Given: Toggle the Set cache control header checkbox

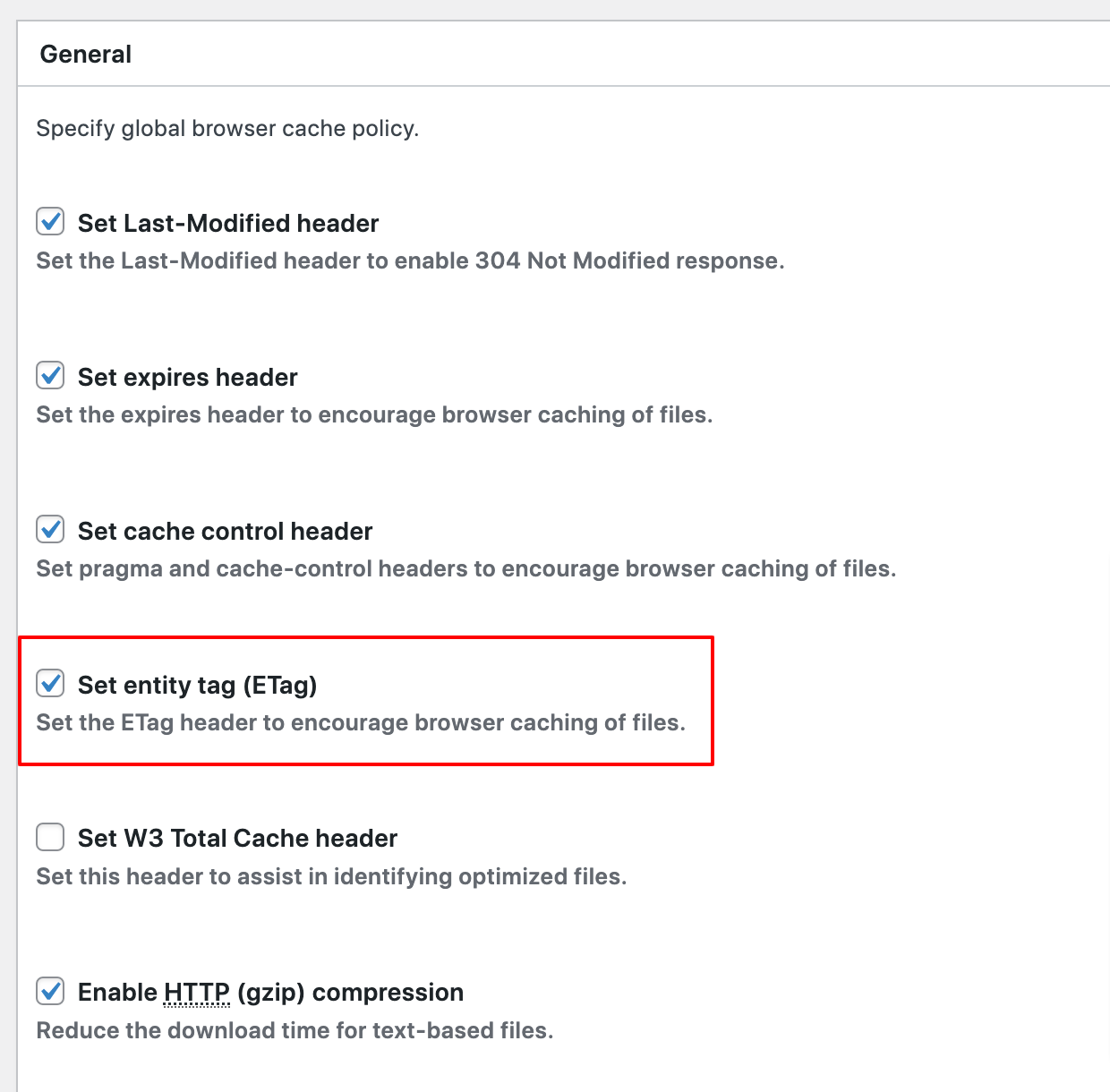Looking at the screenshot, I should point(50,529).
